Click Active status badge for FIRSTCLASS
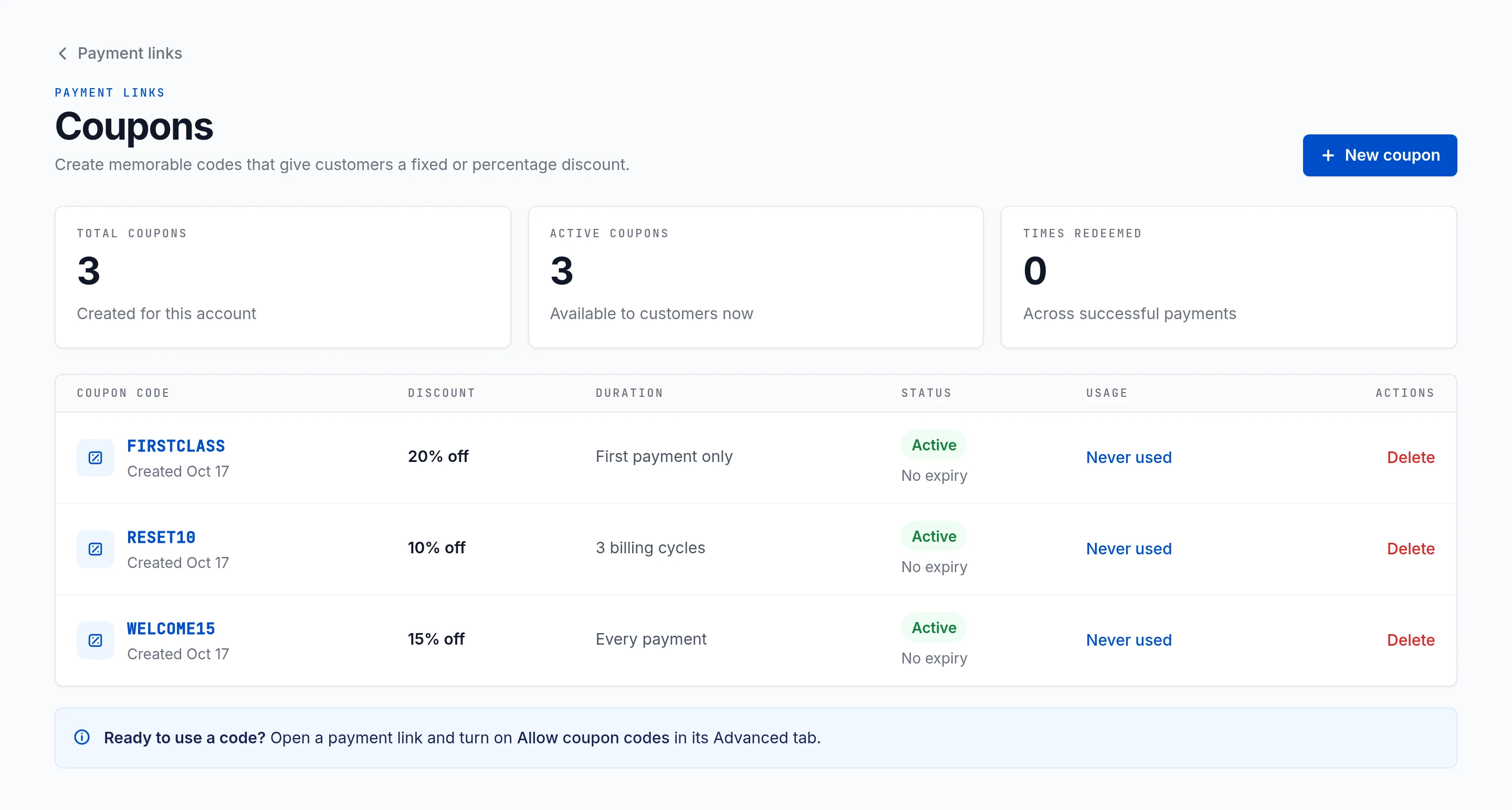 point(933,445)
